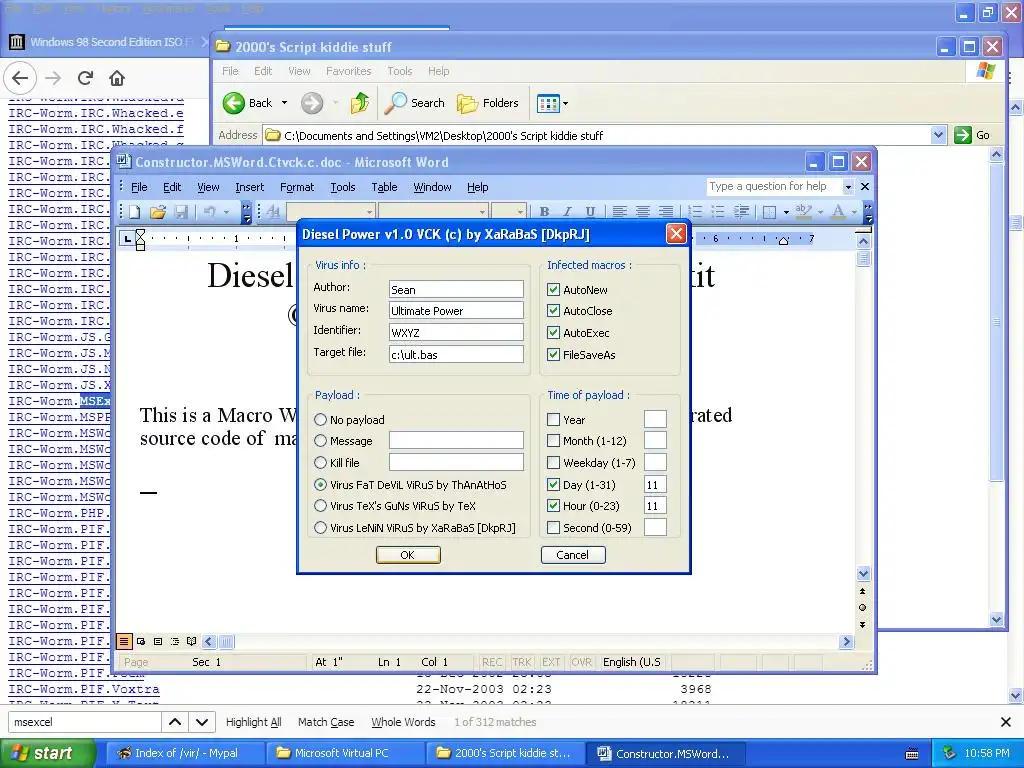The height and width of the screenshot is (768, 1024).
Task: Open the Tools menu in Word
Action: (342, 187)
